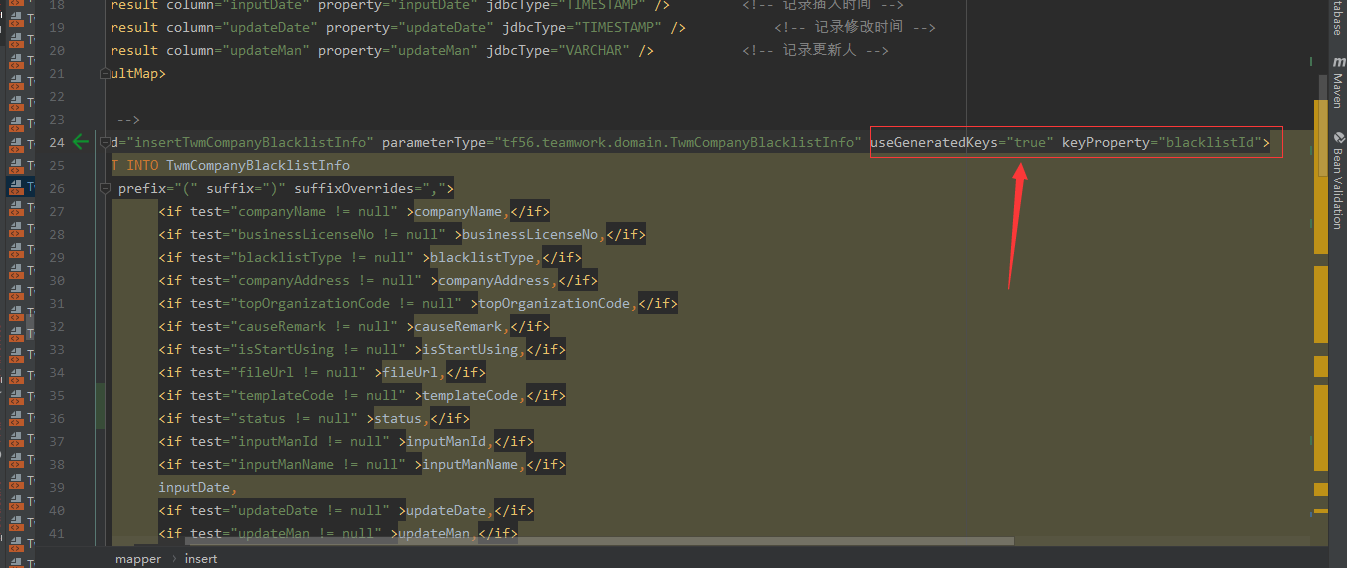Click the '记录更新人' comment on line 20
Screen dimensions: 1347x568
[x=819, y=50]
